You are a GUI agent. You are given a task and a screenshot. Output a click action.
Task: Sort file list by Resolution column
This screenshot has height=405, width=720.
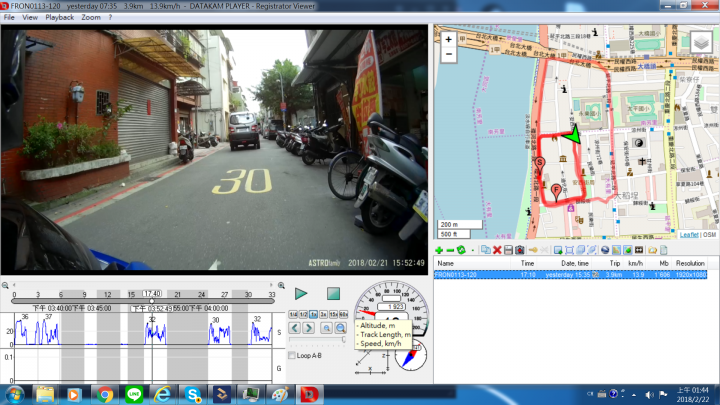[690, 263]
